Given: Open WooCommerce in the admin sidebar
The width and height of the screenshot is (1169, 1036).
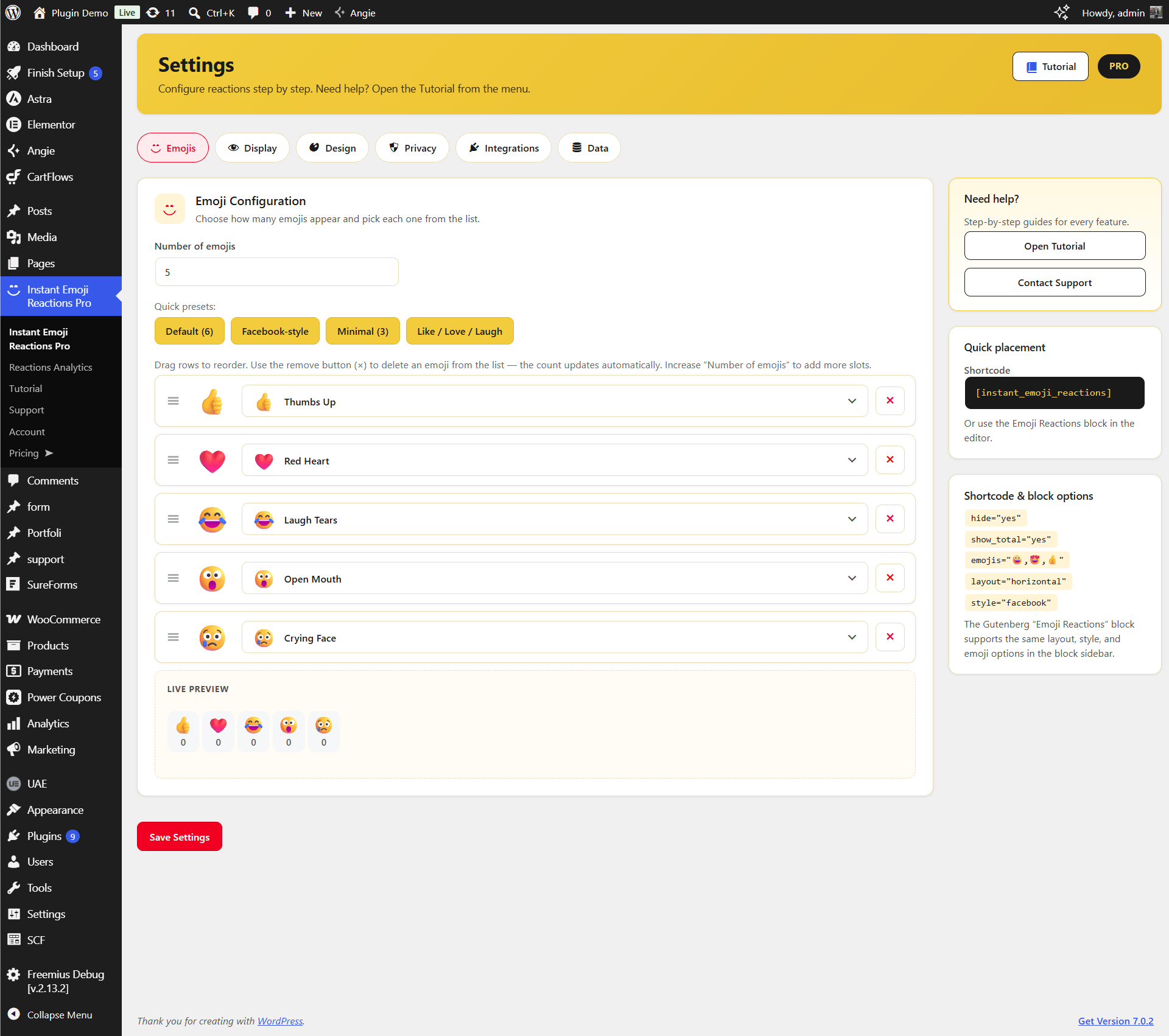Looking at the screenshot, I should coord(61,619).
